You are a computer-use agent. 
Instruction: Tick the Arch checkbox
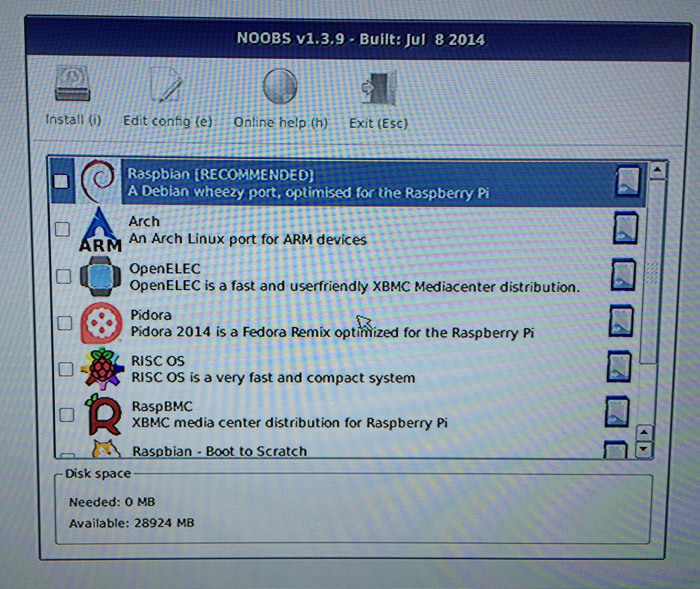(x=62, y=229)
